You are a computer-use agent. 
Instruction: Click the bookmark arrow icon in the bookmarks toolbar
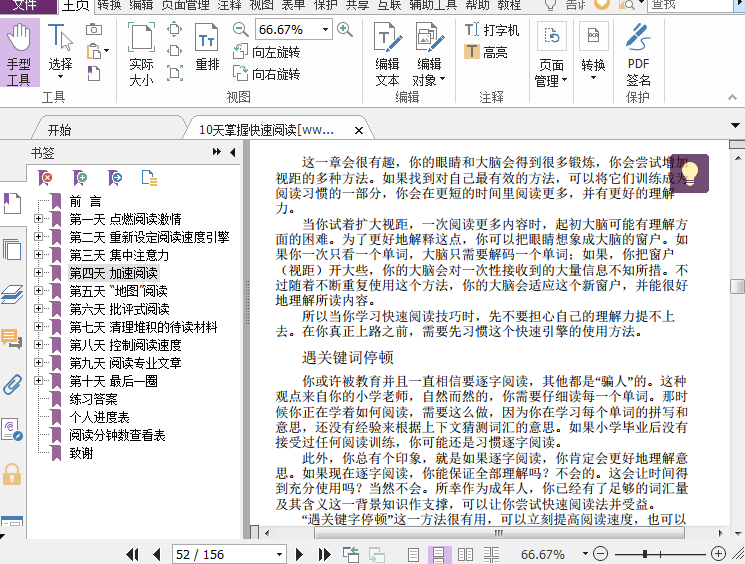(x=115, y=178)
